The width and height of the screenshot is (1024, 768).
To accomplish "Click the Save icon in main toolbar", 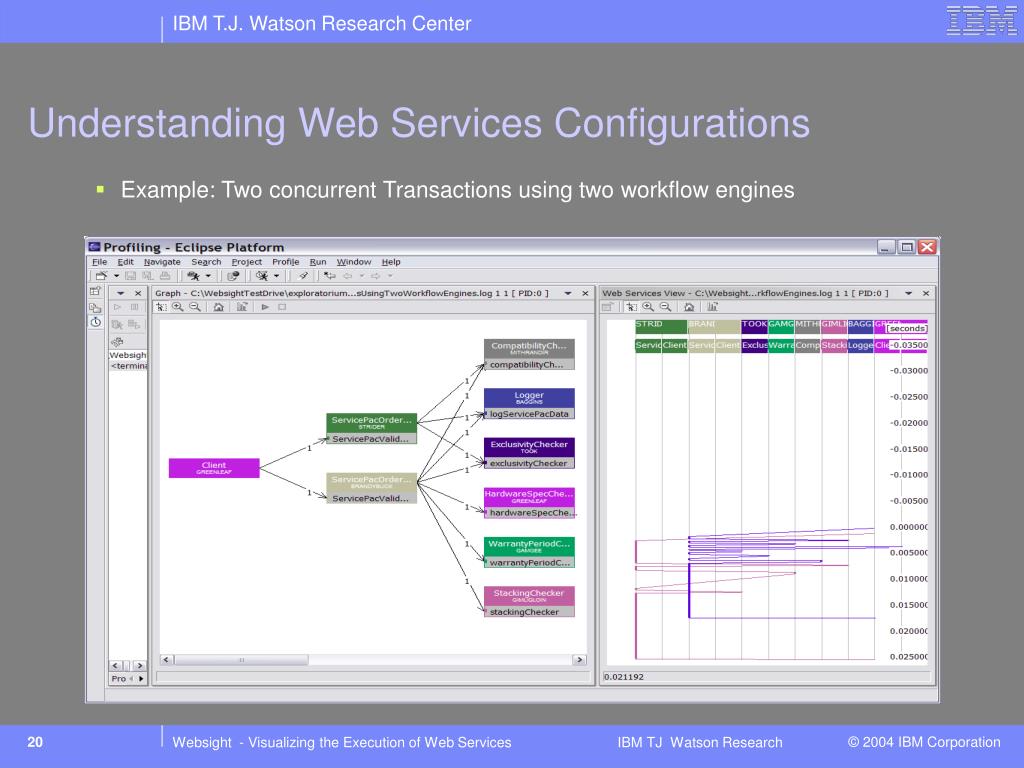I will tap(131, 276).
